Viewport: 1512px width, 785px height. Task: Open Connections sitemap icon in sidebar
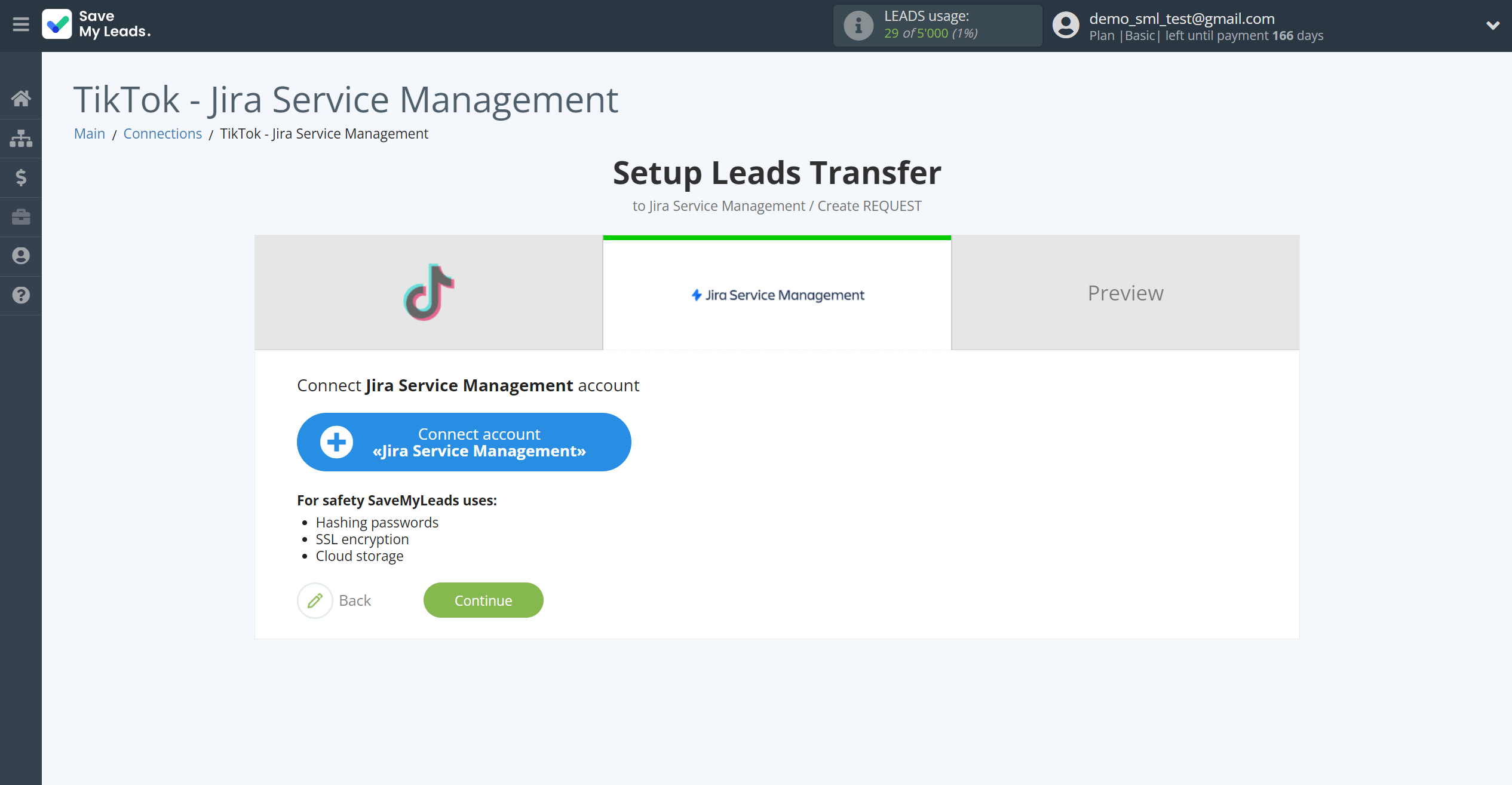[21, 138]
